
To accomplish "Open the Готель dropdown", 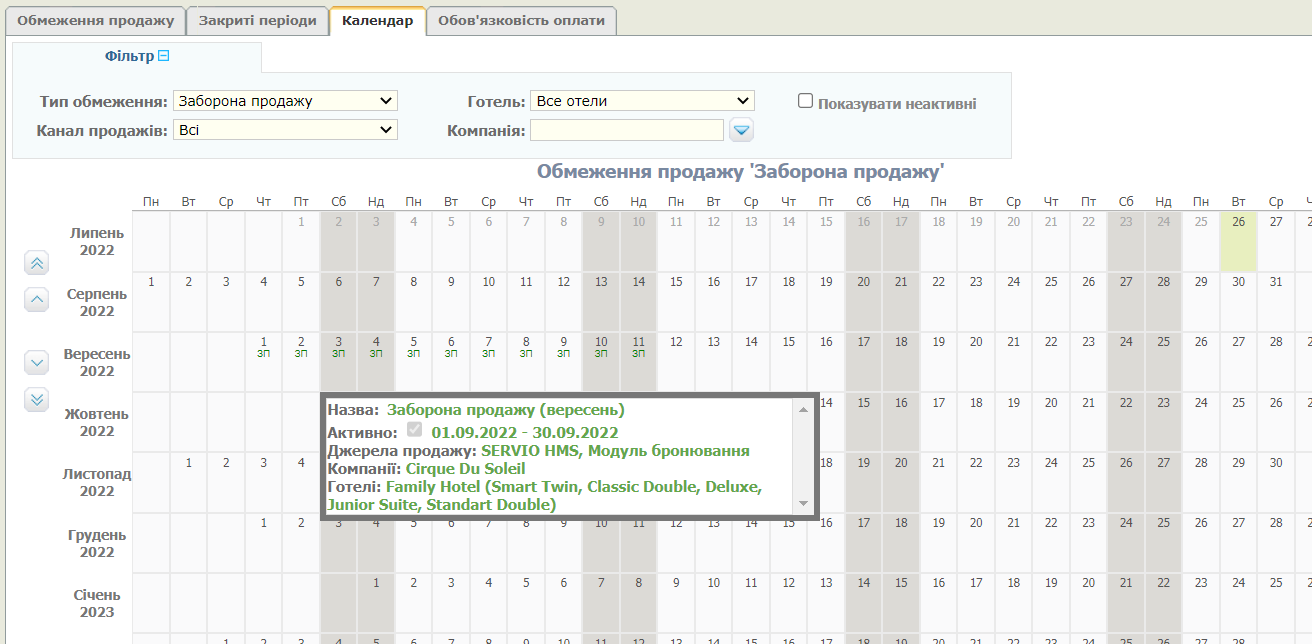I will (642, 101).
